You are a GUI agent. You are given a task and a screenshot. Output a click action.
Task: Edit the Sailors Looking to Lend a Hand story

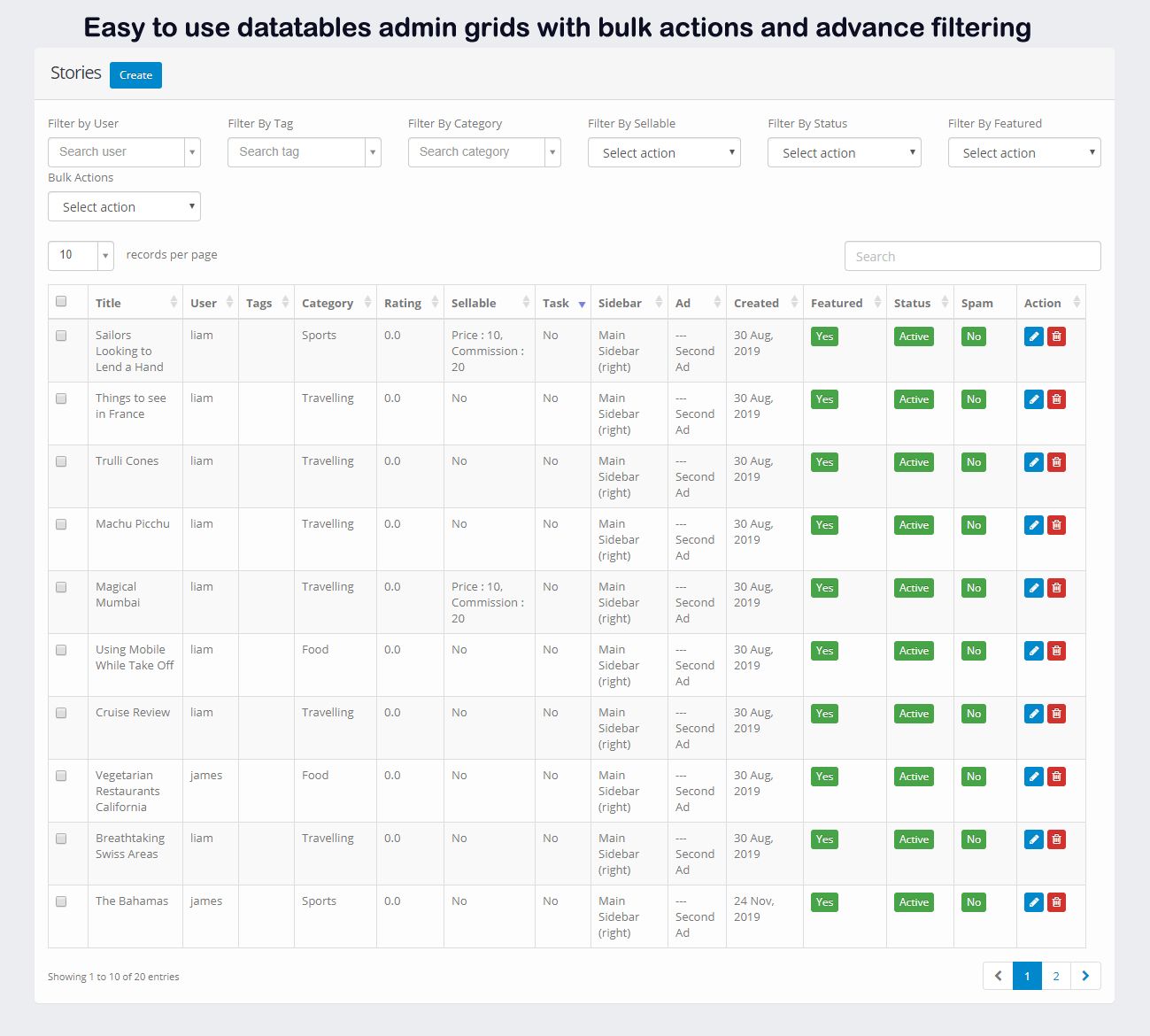pyautogui.click(x=1033, y=336)
